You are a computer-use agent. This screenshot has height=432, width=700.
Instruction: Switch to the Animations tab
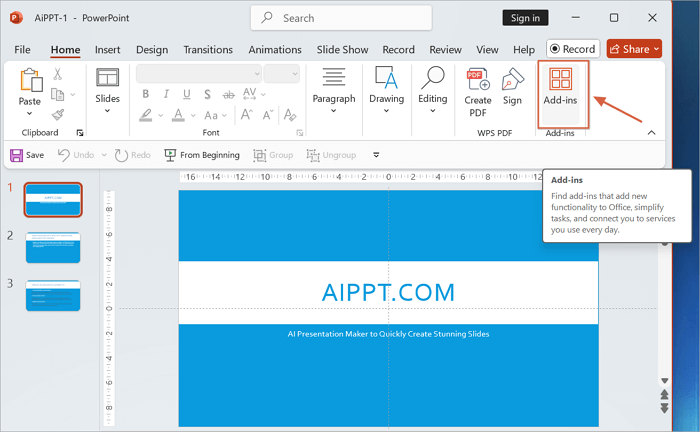click(275, 50)
